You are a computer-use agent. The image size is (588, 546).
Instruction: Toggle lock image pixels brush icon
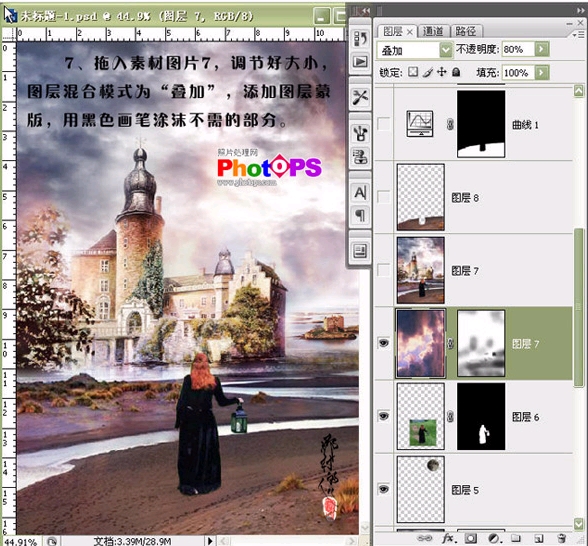click(x=428, y=72)
